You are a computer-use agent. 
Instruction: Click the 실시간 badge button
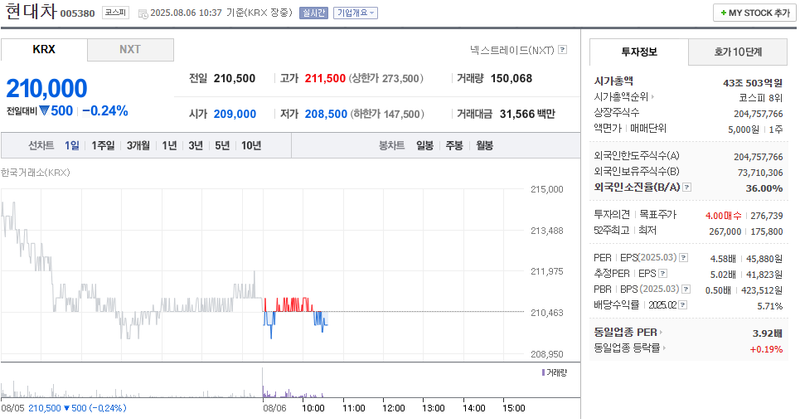(313, 13)
